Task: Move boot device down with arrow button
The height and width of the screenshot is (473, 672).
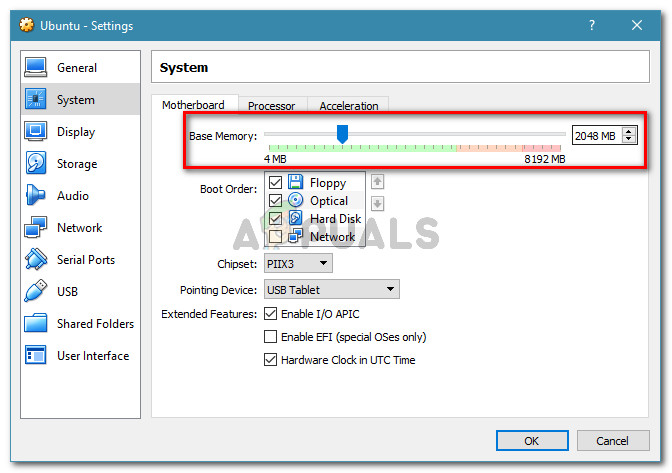Action: point(377,204)
